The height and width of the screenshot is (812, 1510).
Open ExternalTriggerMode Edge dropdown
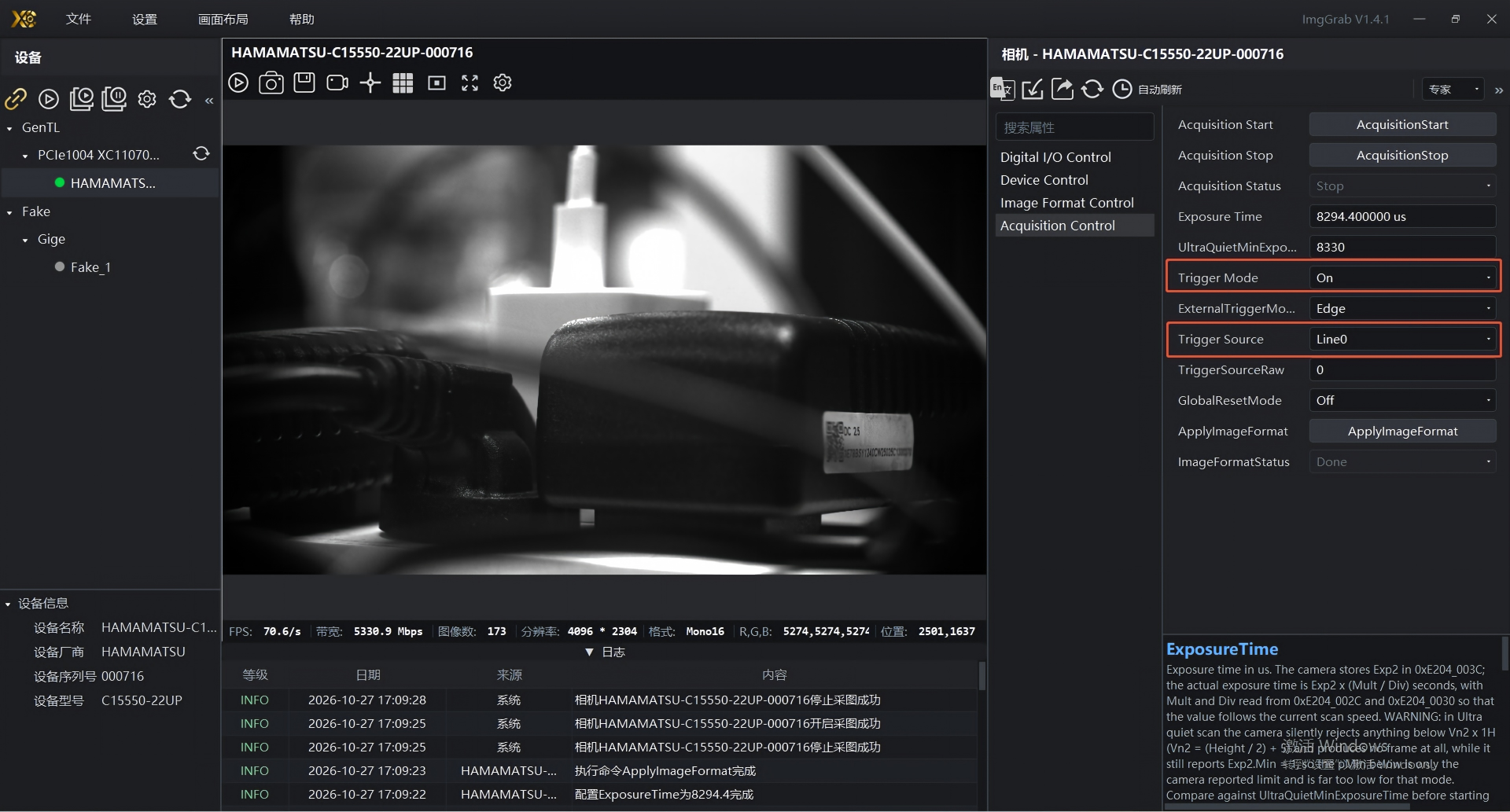[x=1402, y=308]
